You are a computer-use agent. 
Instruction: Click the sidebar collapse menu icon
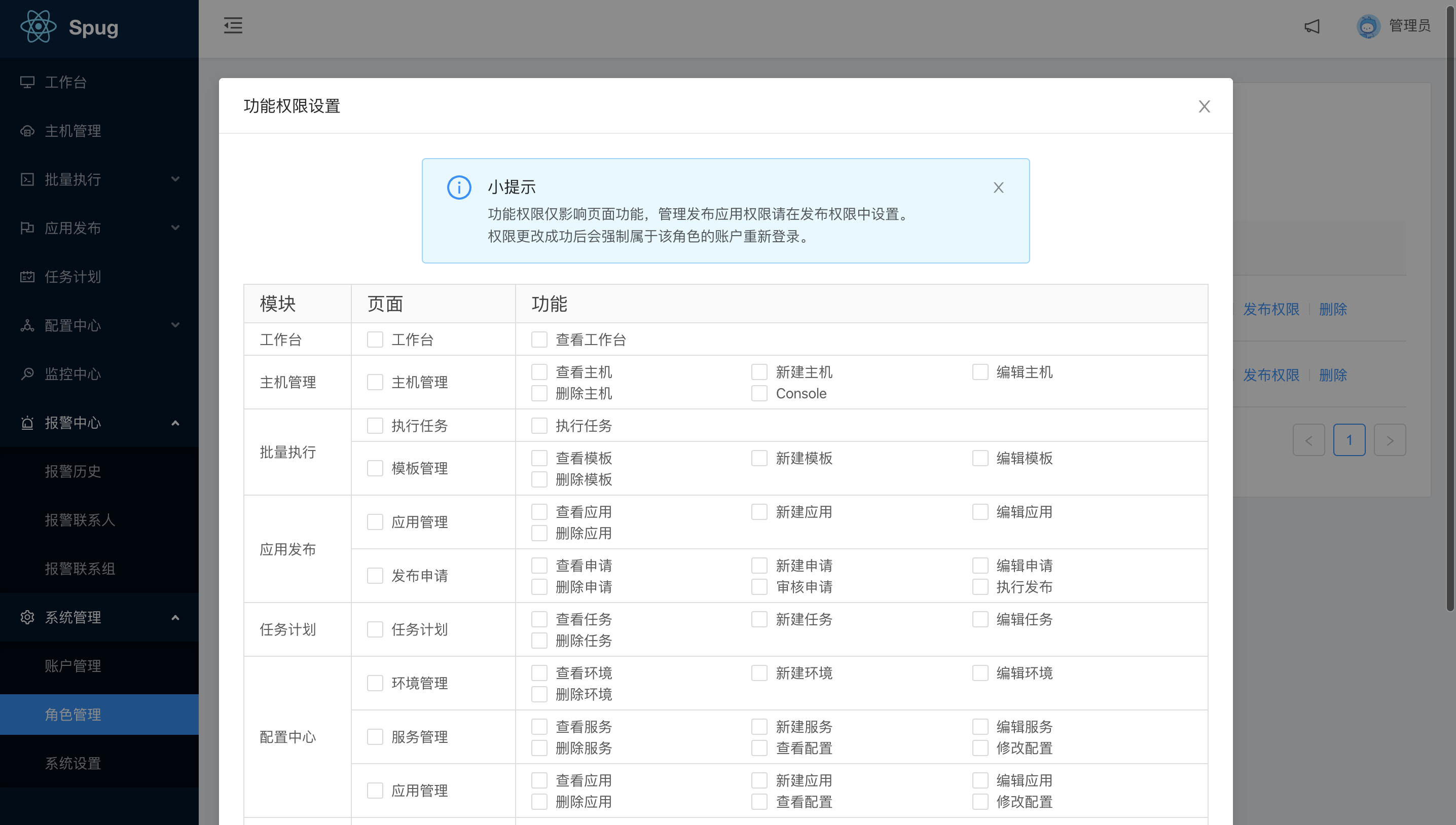click(233, 25)
